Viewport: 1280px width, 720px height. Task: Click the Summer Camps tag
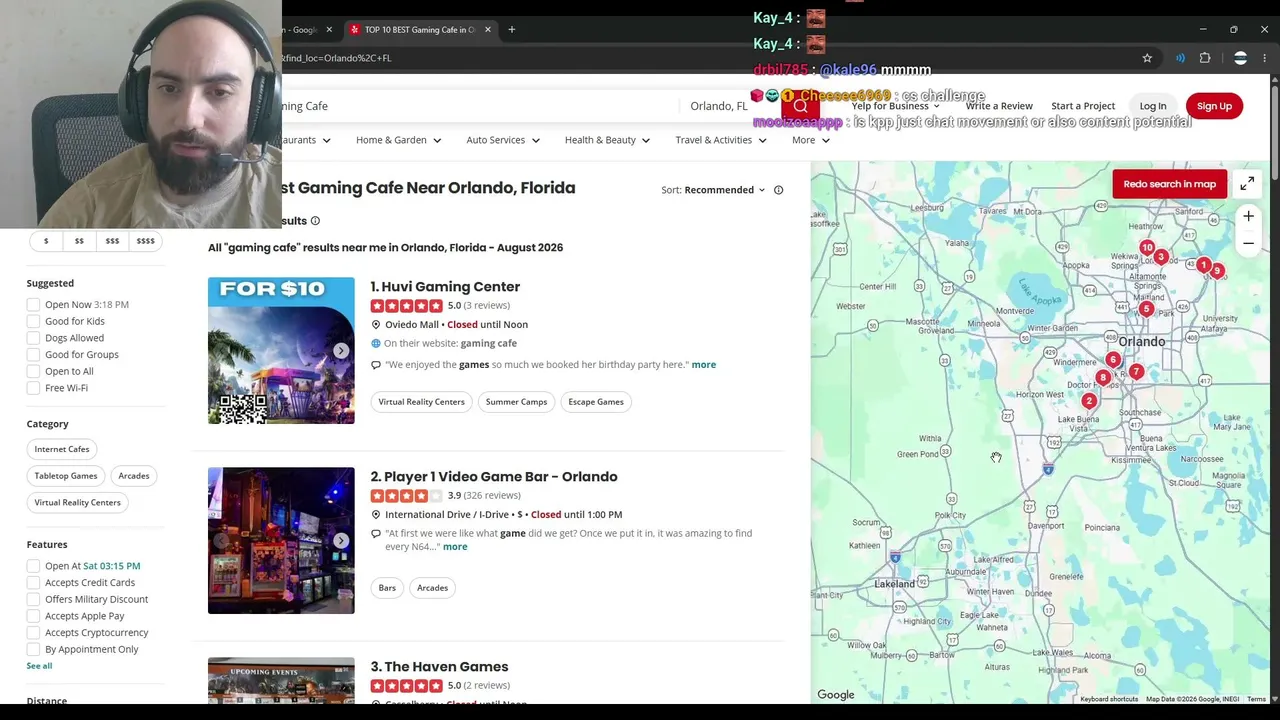[x=516, y=402]
